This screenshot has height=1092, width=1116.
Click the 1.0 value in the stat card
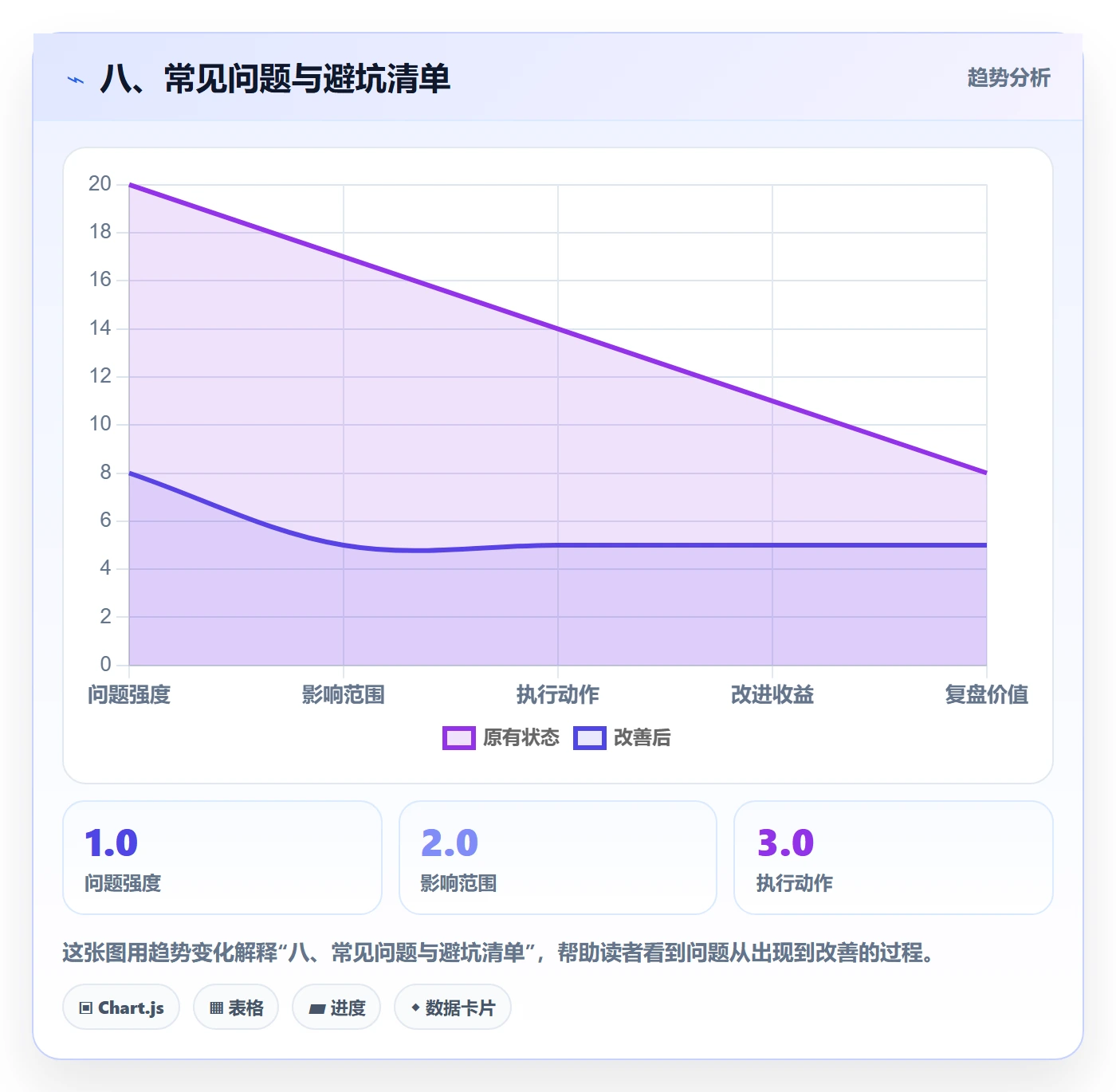(x=112, y=843)
